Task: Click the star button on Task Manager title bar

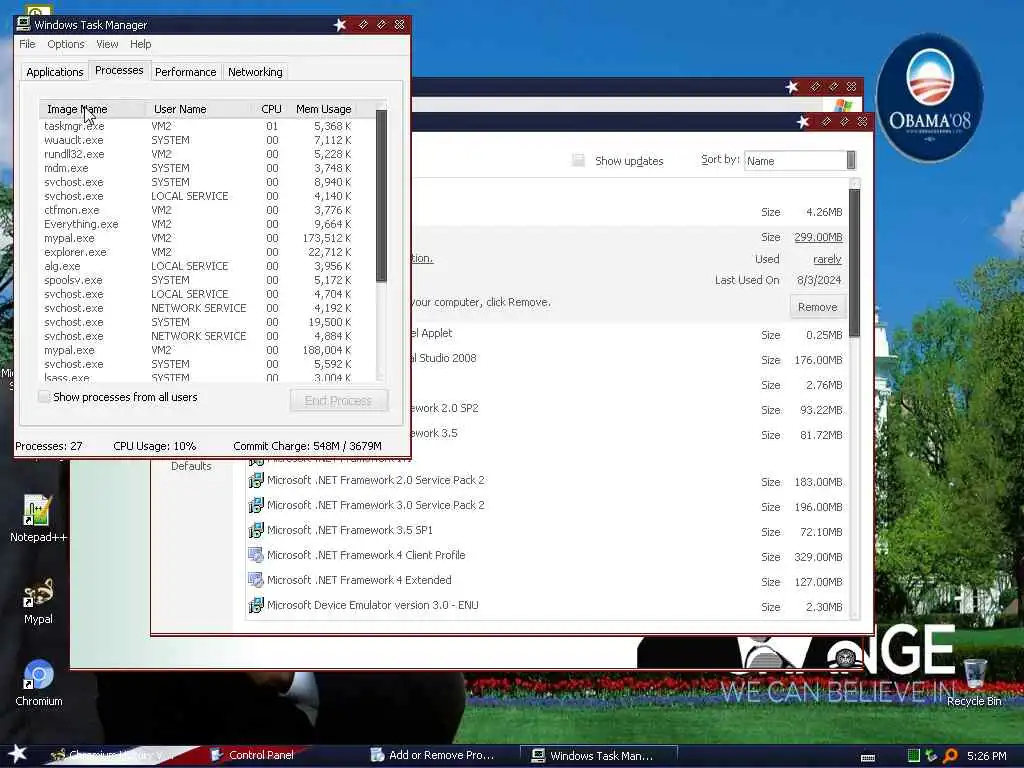Action: 340,25
